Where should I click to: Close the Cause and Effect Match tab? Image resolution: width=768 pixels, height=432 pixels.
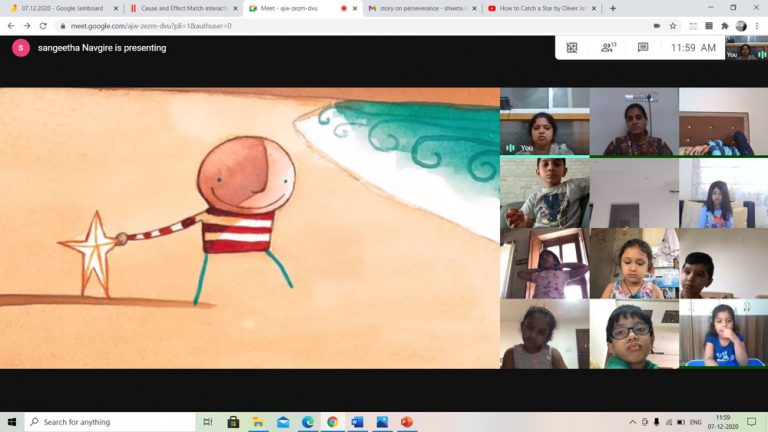[235, 8]
